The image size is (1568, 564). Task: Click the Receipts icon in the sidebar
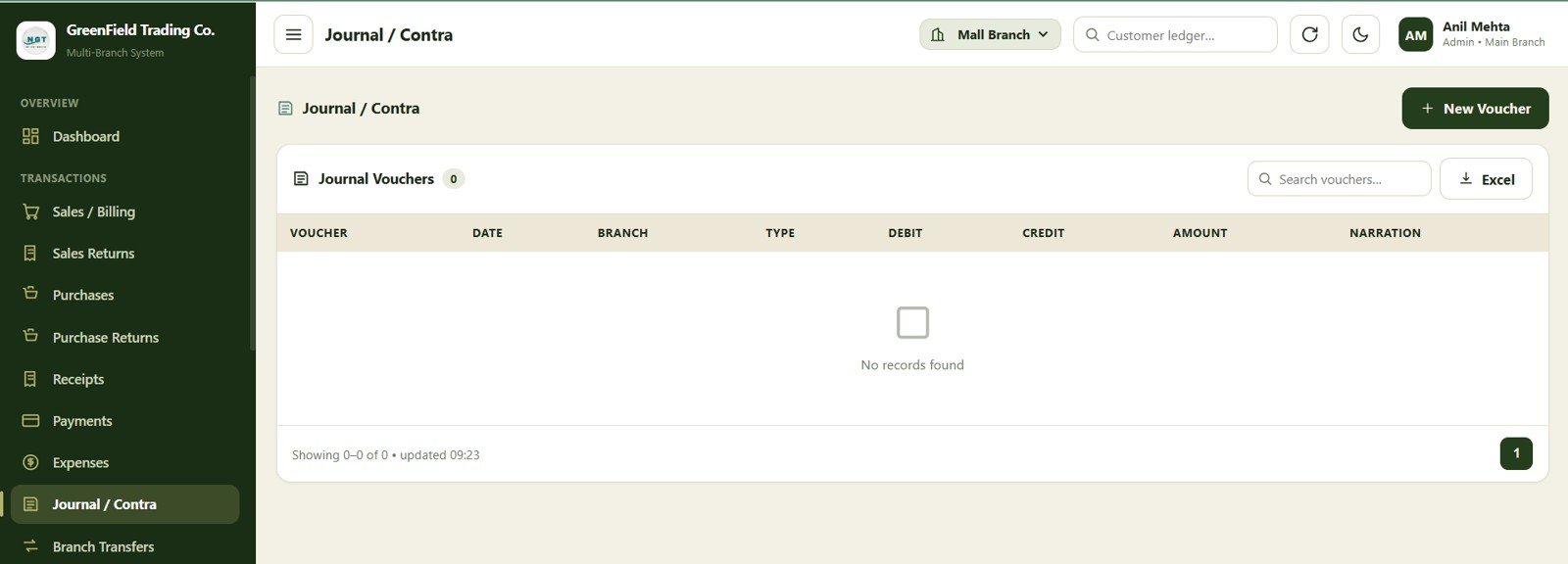[x=30, y=379]
